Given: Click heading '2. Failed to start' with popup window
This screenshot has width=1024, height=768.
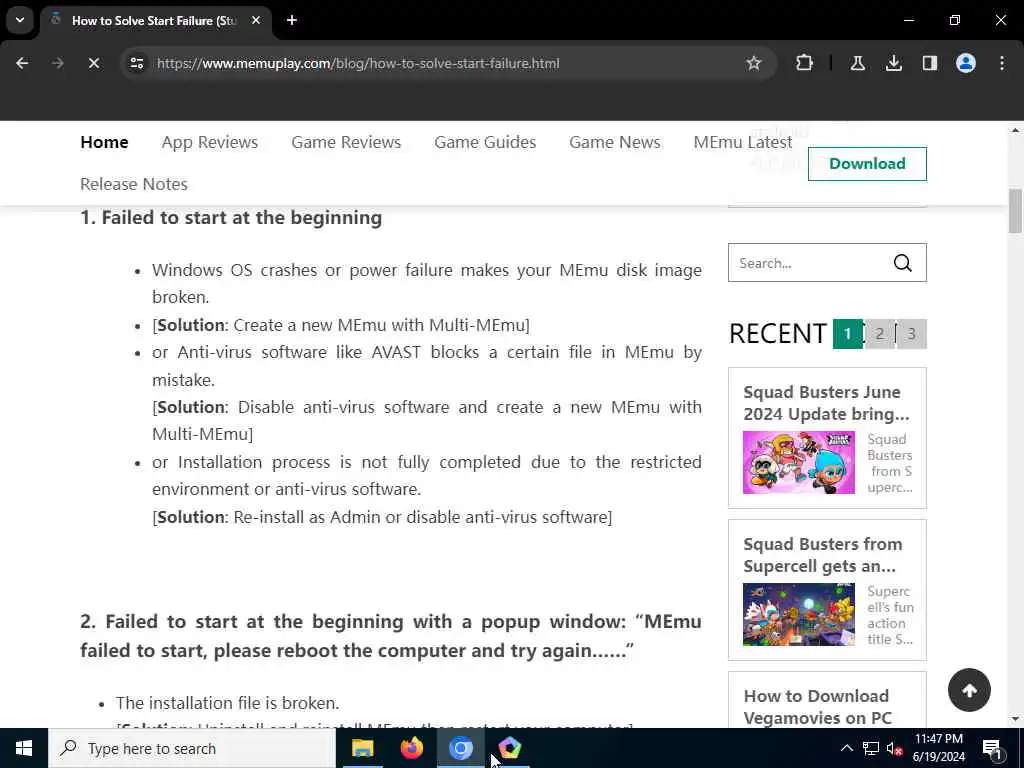Looking at the screenshot, I should tap(391, 636).
